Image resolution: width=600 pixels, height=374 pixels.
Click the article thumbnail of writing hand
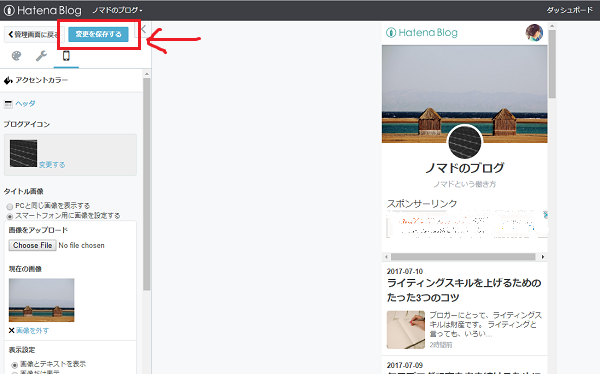tap(406, 330)
